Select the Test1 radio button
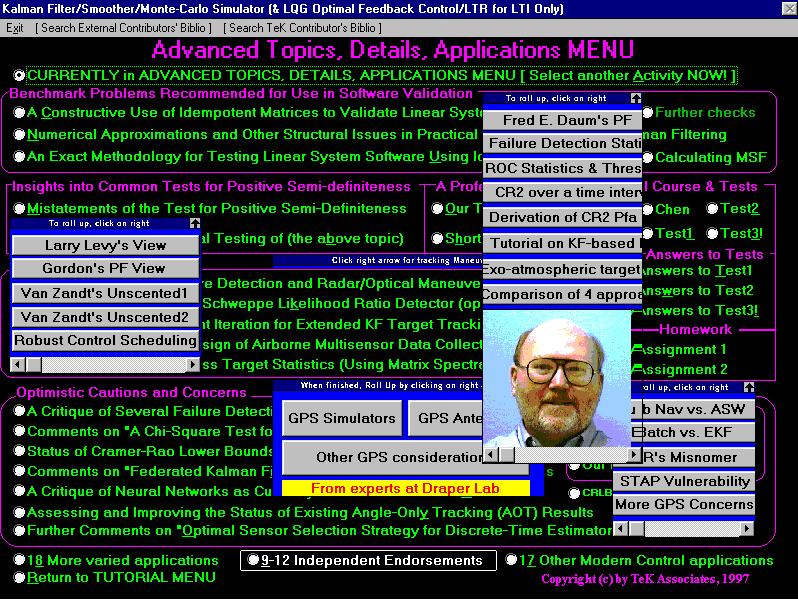This screenshot has height=600, width=798. 648,234
